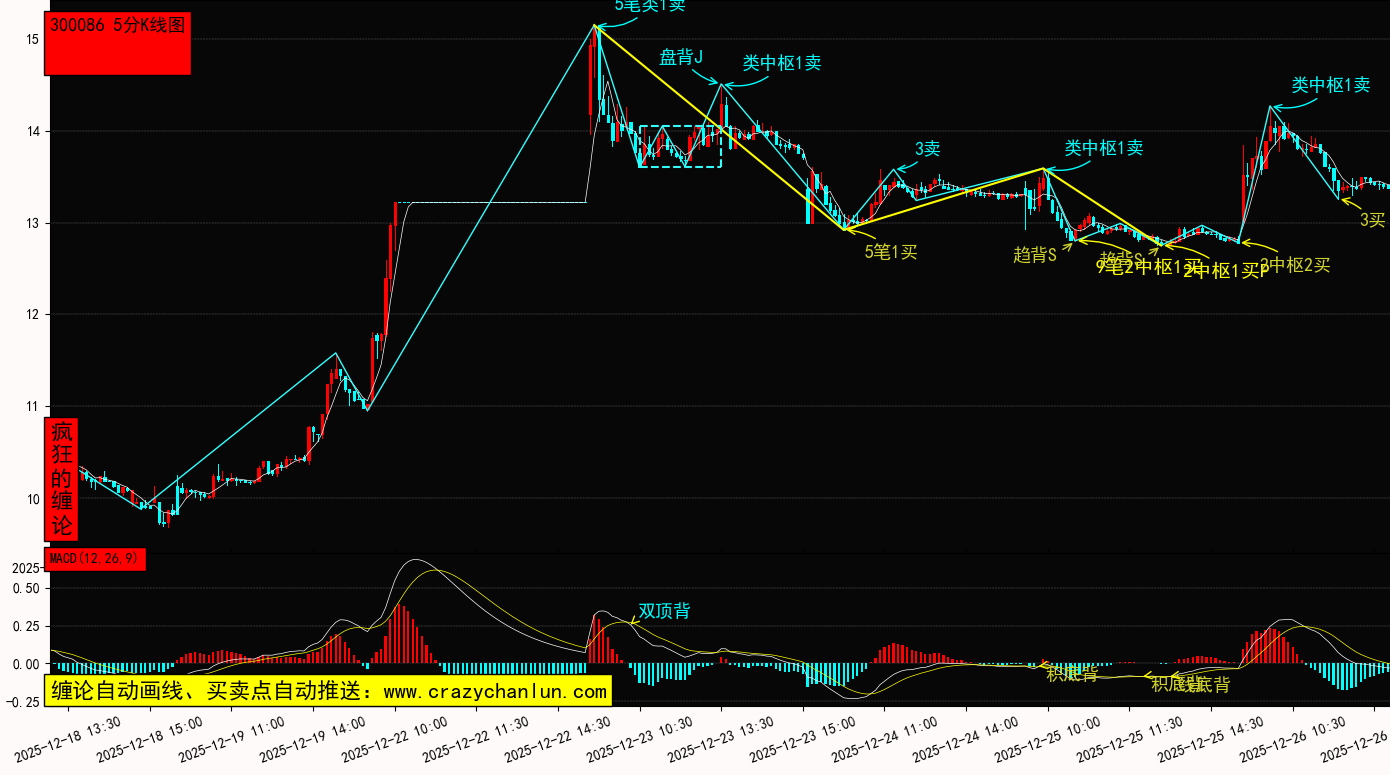This screenshot has width=1390, height=775.
Task: Click the 趋背S divergence label
Action: point(1035,255)
